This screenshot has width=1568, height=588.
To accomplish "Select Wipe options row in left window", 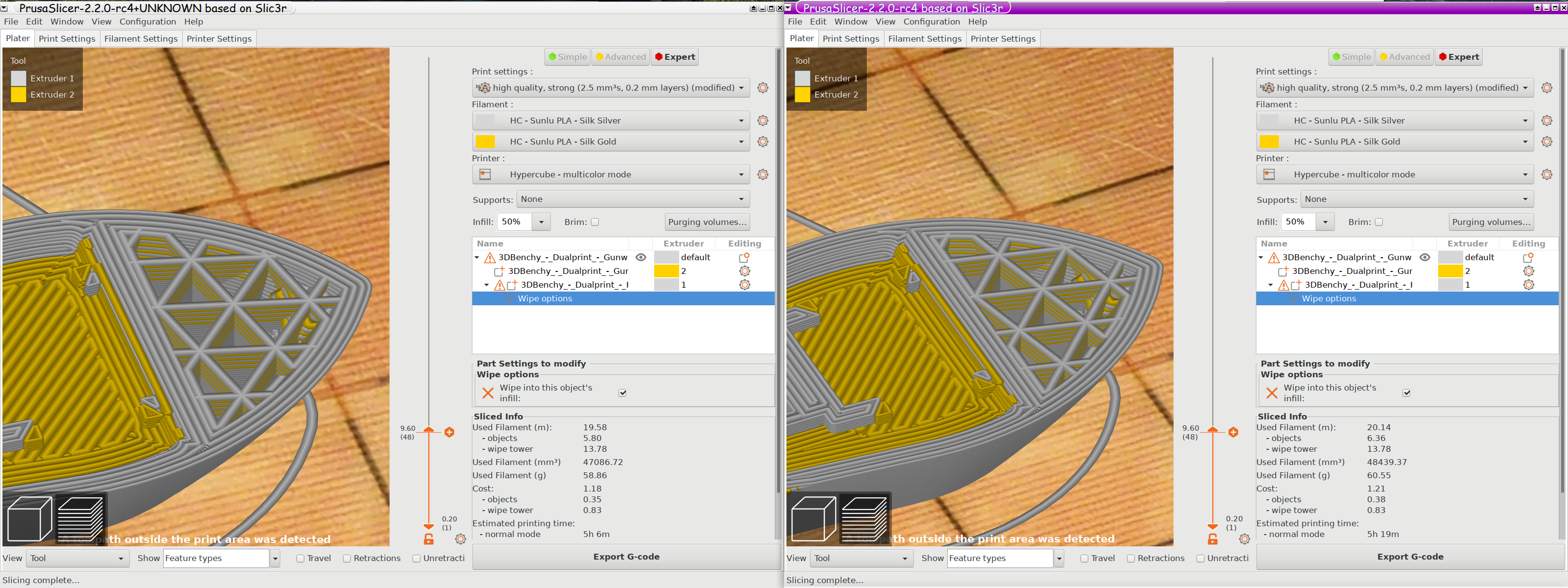I will point(623,298).
